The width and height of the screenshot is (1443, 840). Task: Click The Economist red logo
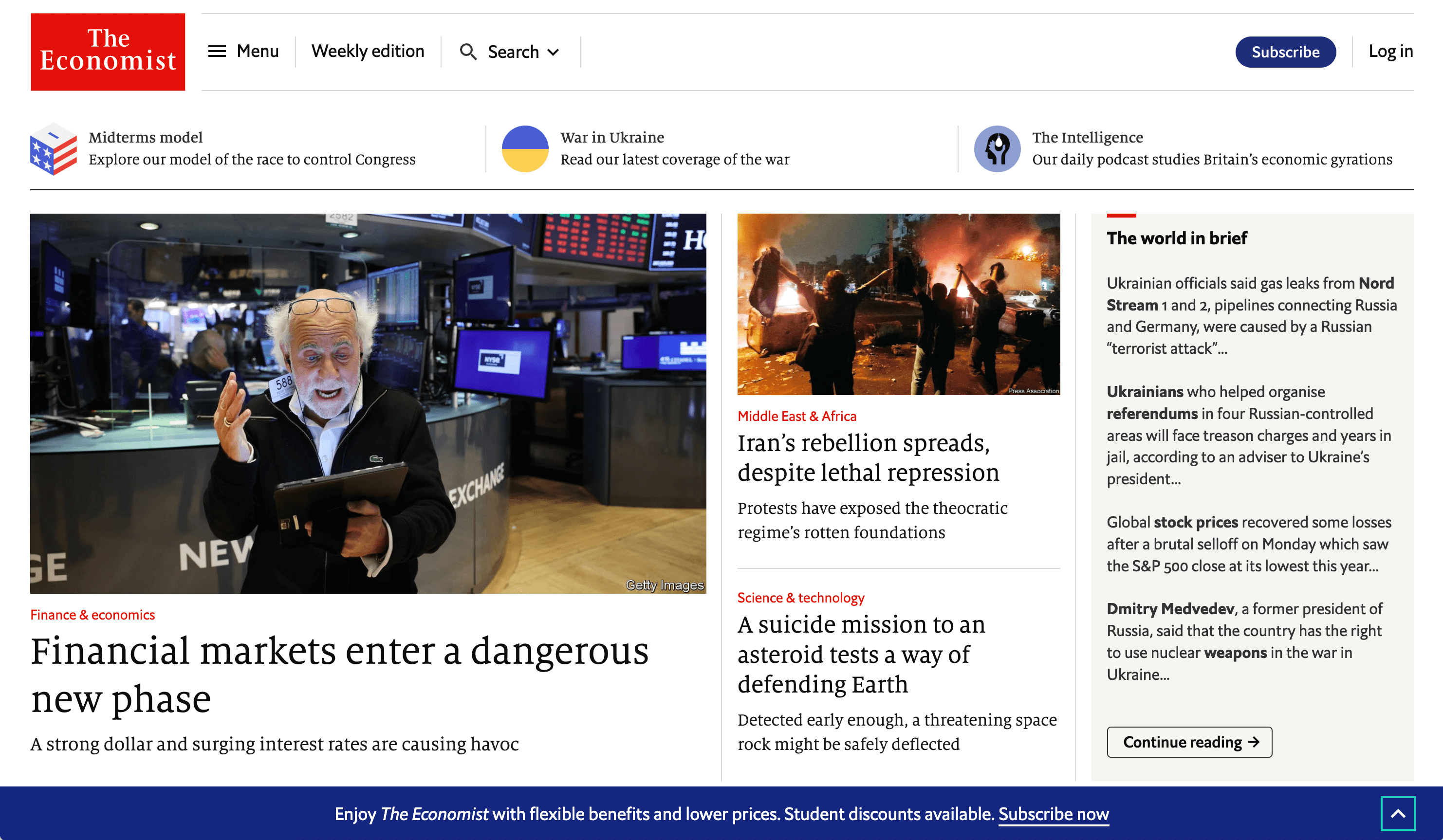[108, 52]
